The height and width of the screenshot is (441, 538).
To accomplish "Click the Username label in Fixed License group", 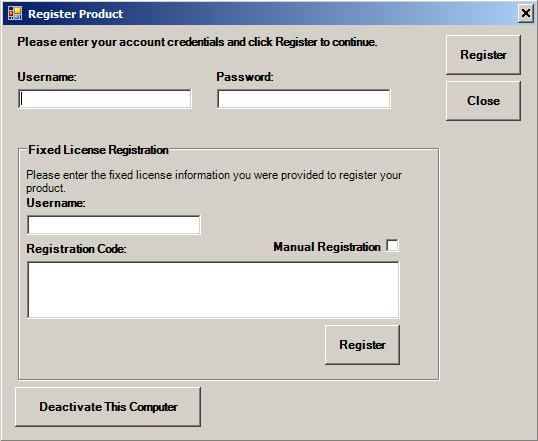I will click(56, 203).
